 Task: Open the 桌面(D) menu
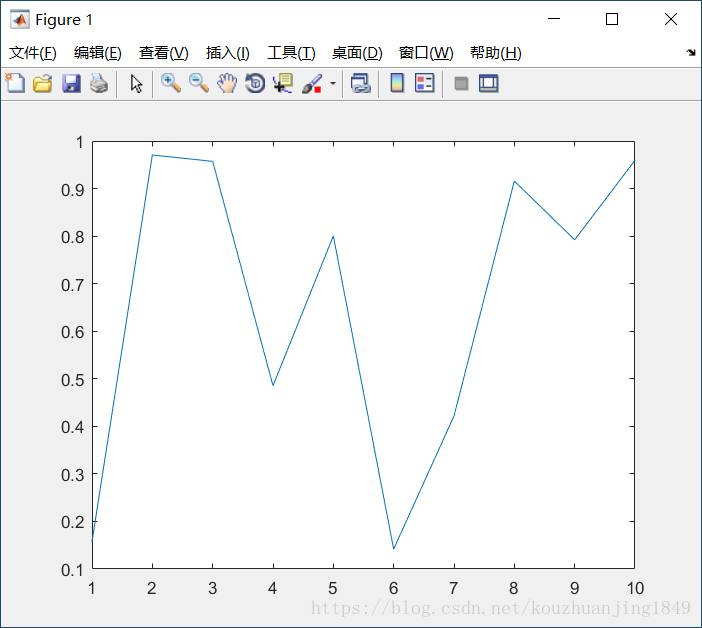tap(357, 53)
